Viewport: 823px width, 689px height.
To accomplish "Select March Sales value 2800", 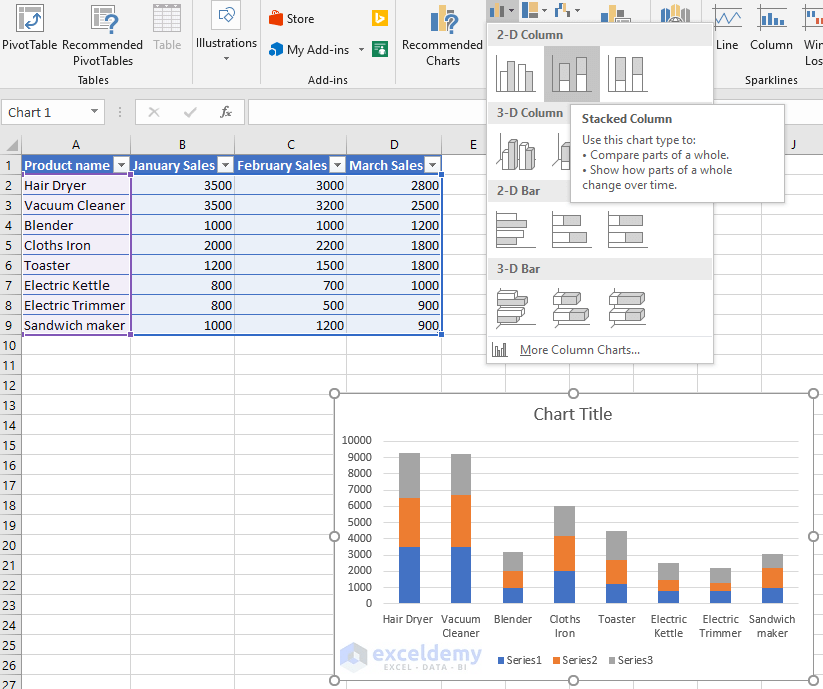I will click(394, 185).
